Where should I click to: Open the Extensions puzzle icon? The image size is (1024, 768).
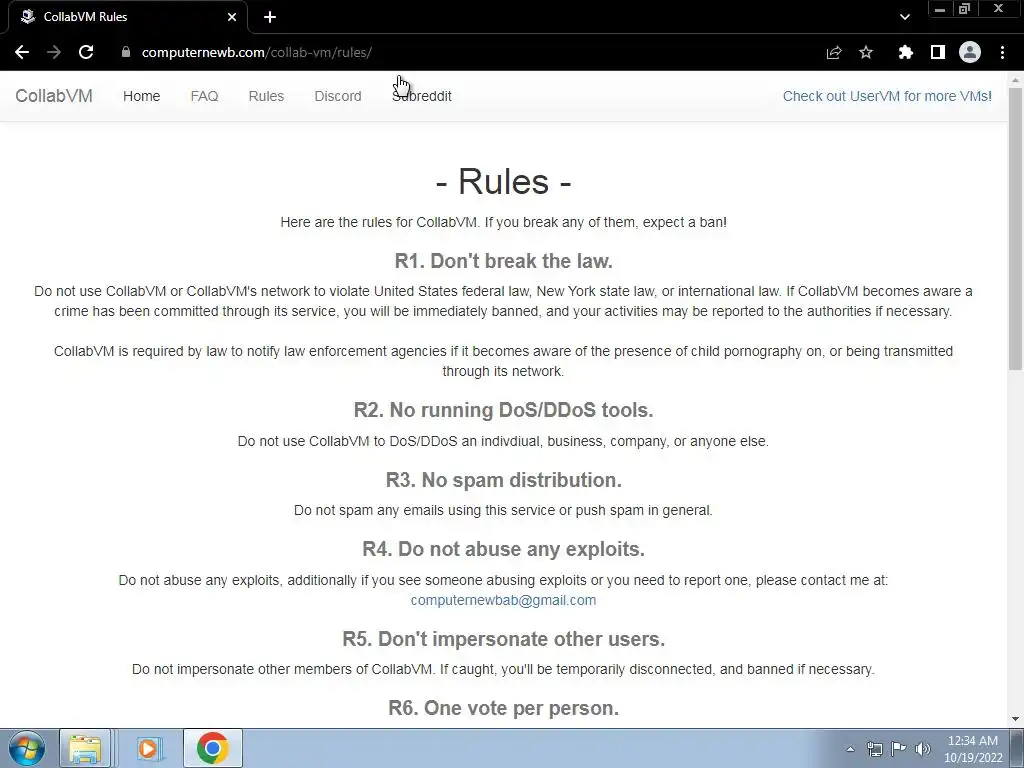906,52
